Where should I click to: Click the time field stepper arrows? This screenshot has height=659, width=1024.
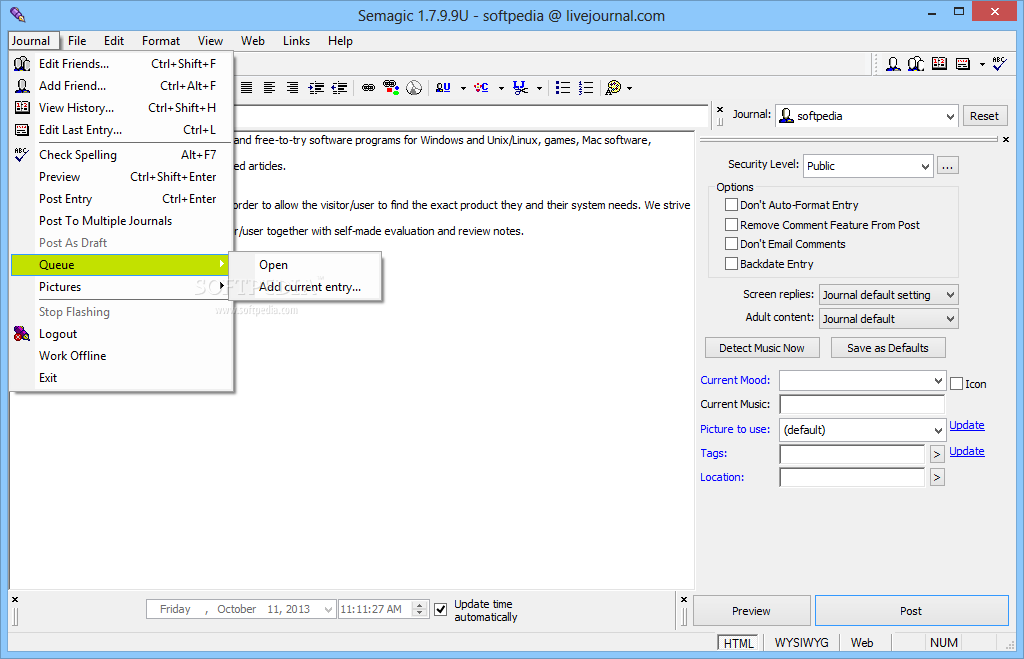(x=420, y=609)
